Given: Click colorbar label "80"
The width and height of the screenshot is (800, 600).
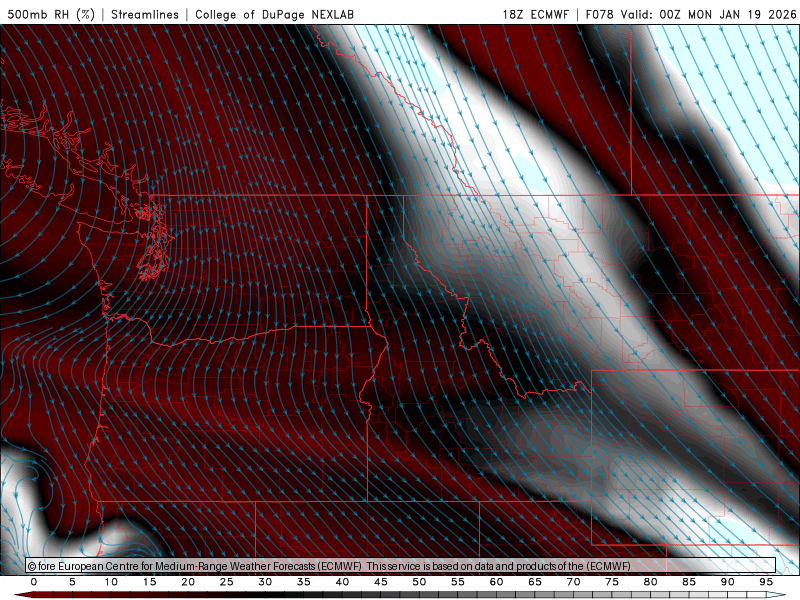Looking at the screenshot, I should (x=650, y=582).
